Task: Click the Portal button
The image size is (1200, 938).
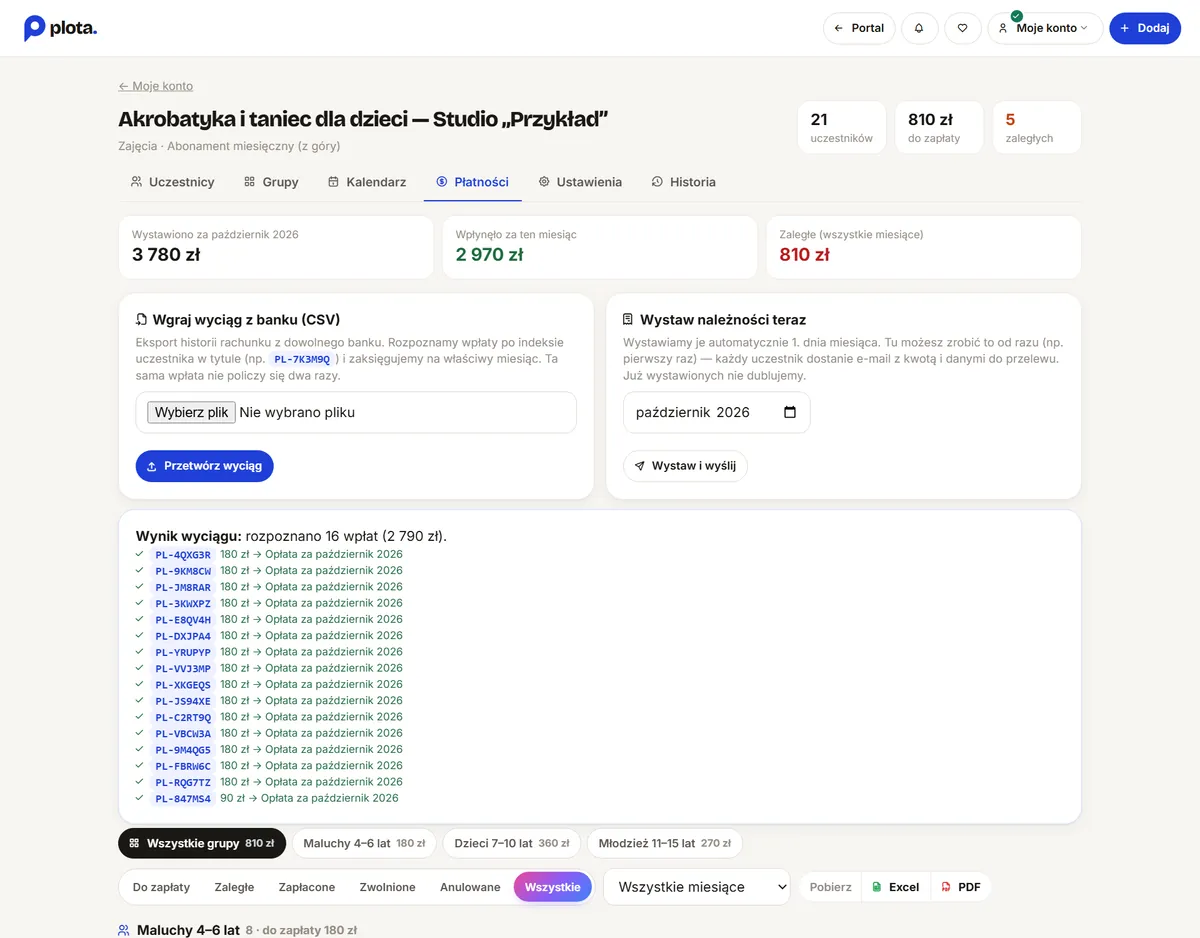Action: [859, 28]
